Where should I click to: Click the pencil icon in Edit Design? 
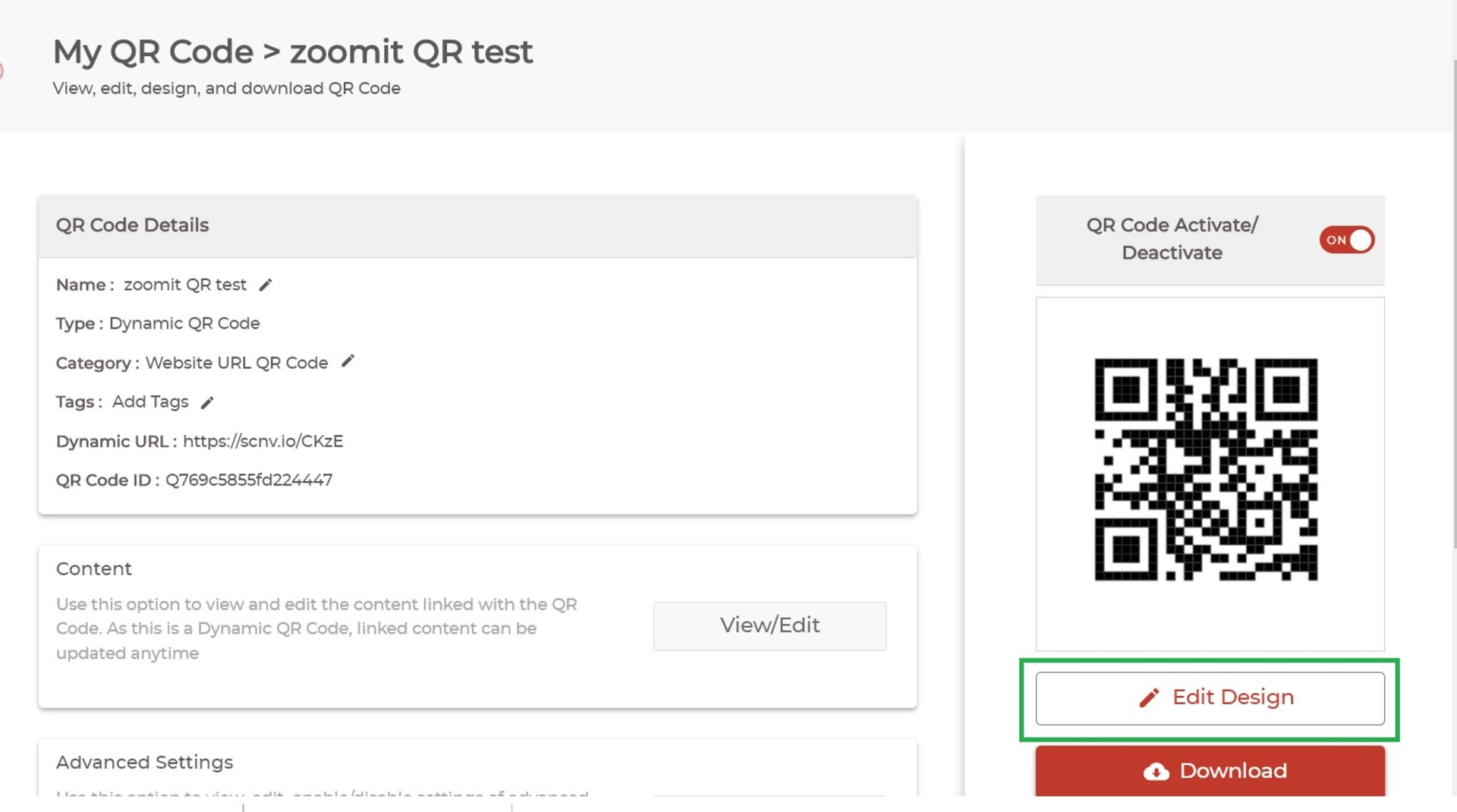tap(1149, 697)
